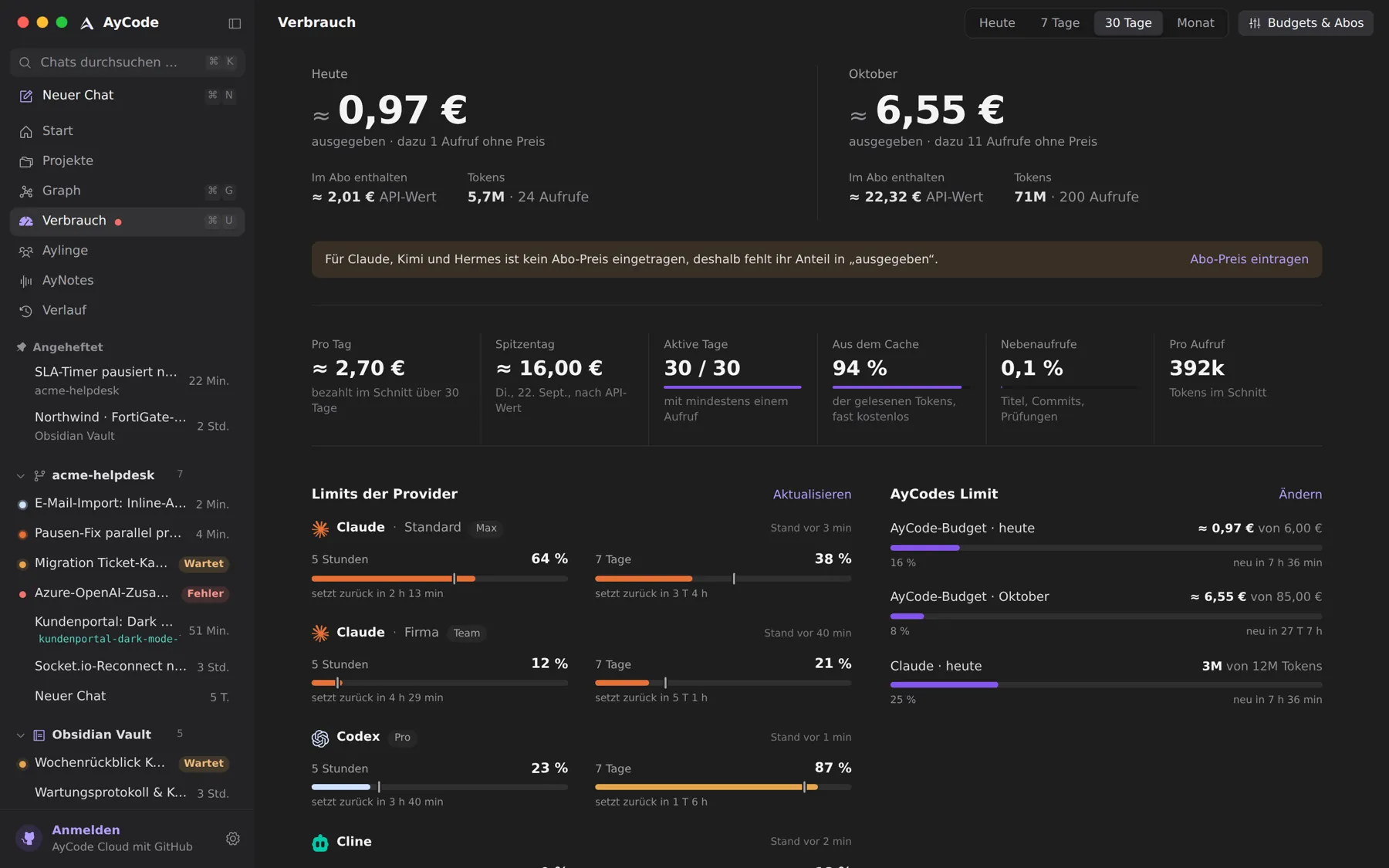The image size is (1389, 868).
Task: Open the Northwind FortiGate pinned chat
Action: point(127,426)
